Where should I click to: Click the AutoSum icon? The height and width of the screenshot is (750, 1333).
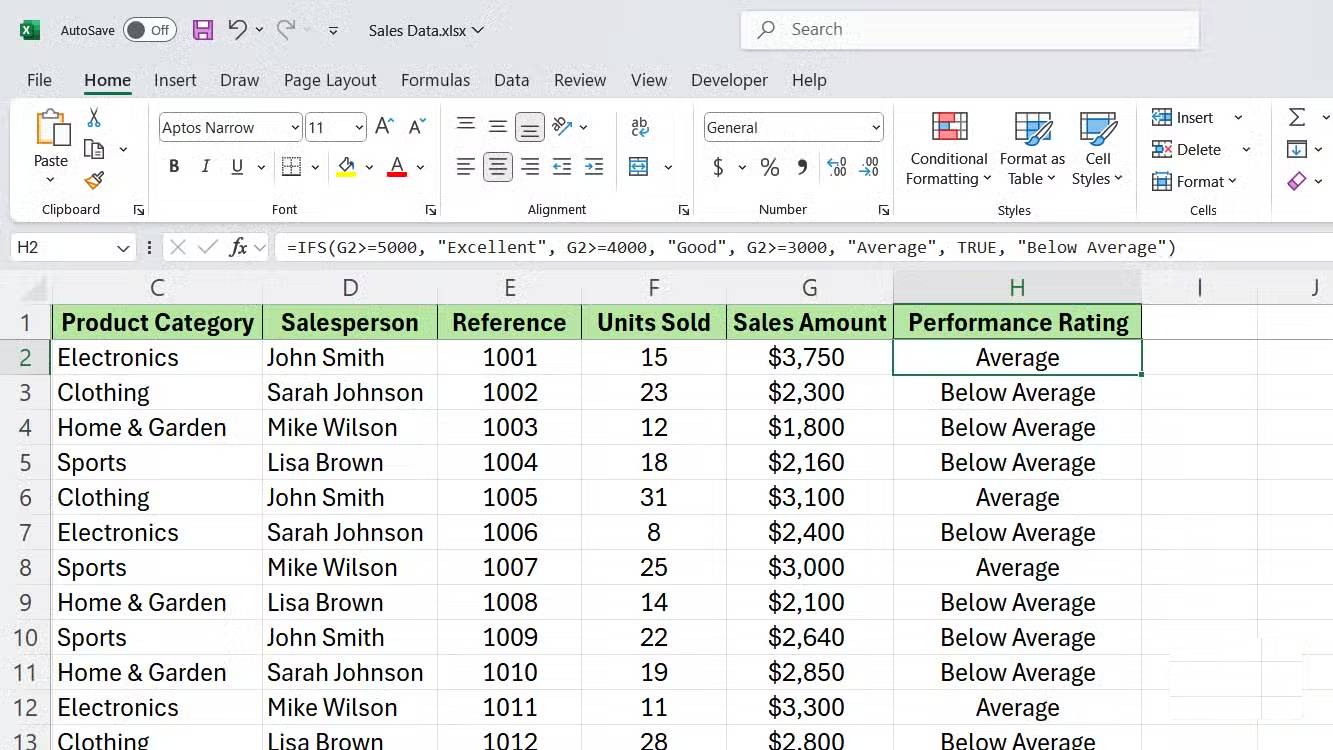(x=1298, y=117)
